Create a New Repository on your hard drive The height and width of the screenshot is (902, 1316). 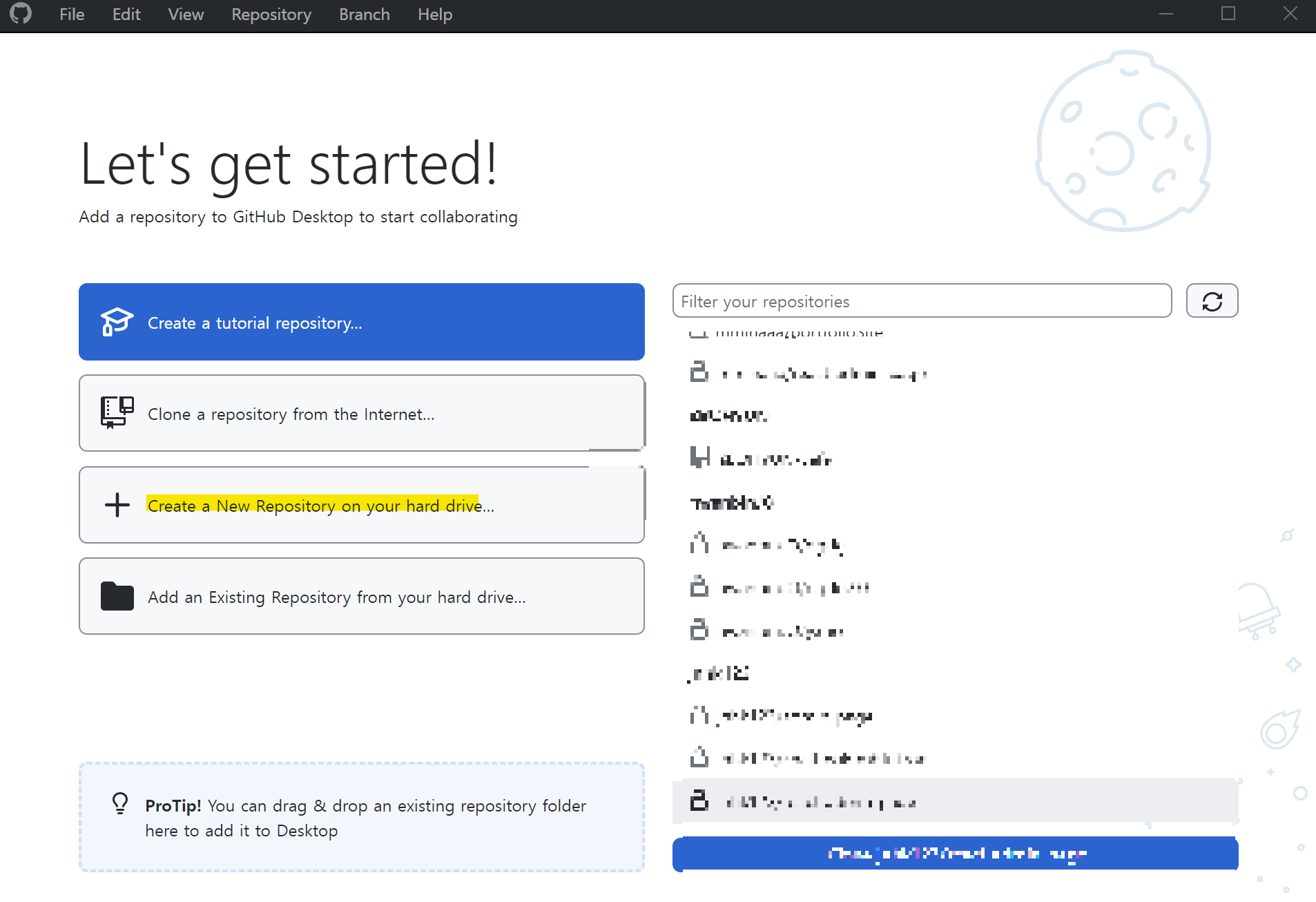pyautogui.click(x=362, y=505)
